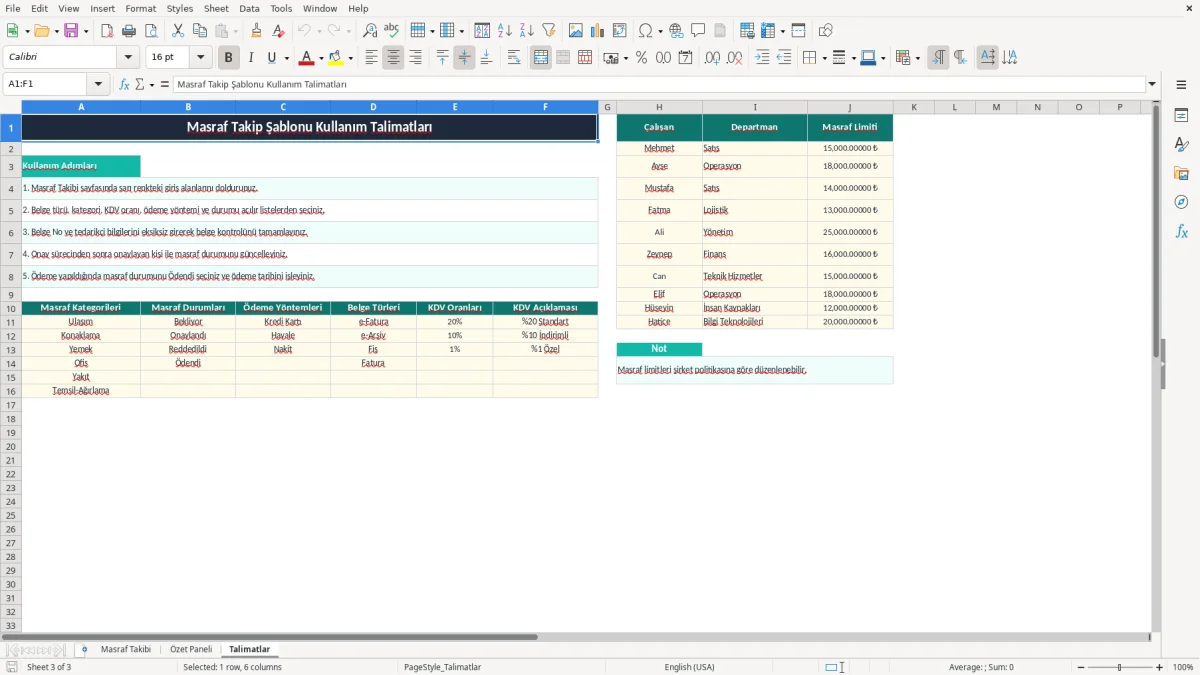Insert a comment

pyautogui.click(x=698, y=31)
